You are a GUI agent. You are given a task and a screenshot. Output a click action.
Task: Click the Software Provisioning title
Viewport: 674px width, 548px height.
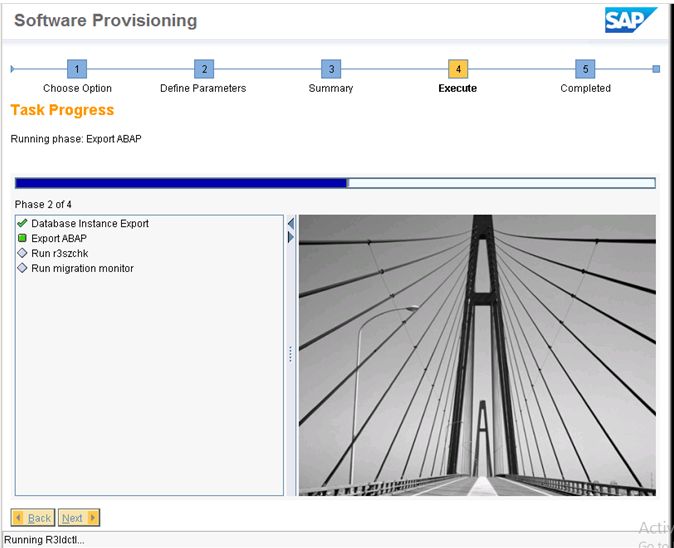(106, 20)
